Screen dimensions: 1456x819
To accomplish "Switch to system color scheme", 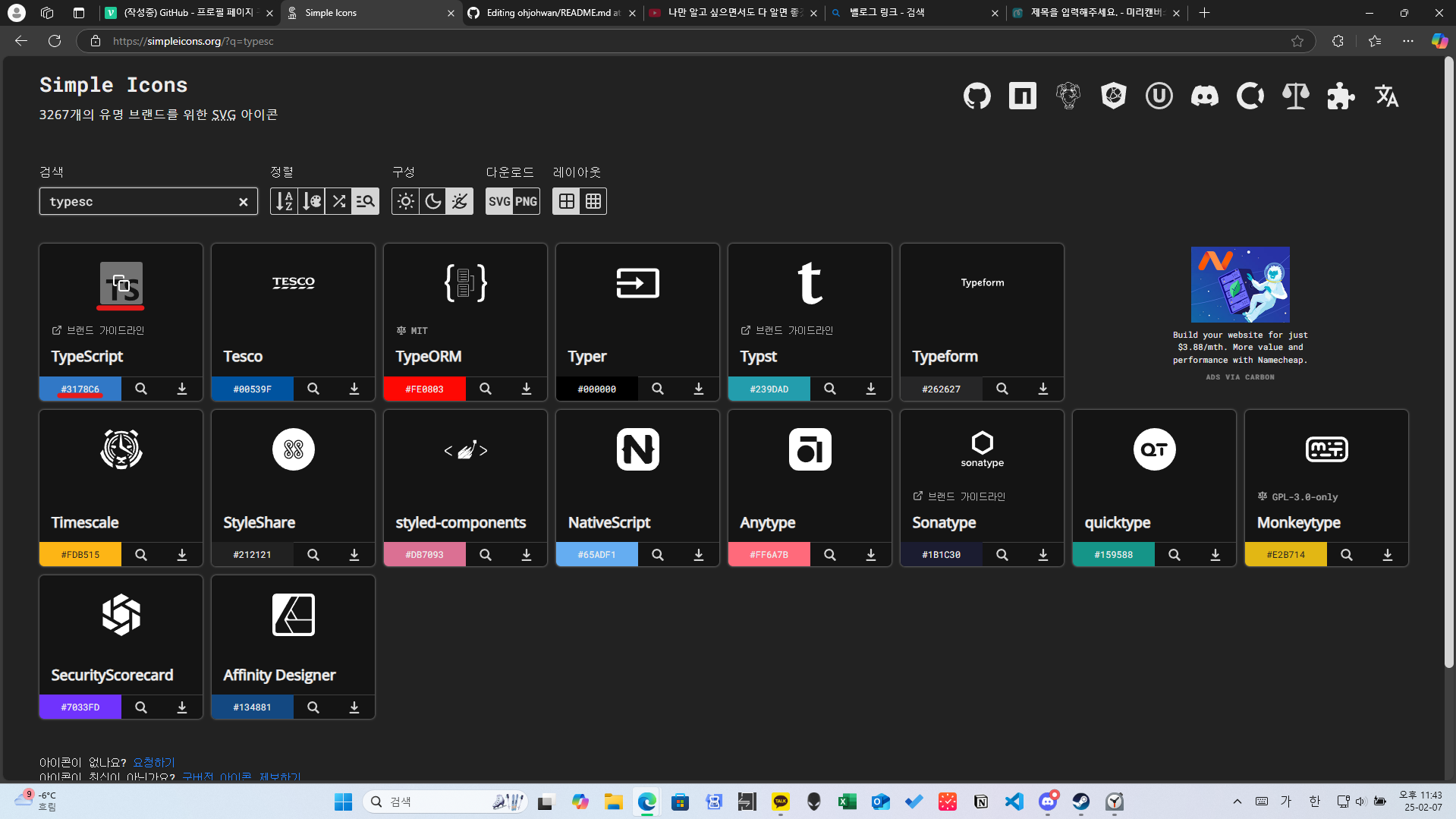I will pyautogui.click(x=460, y=201).
